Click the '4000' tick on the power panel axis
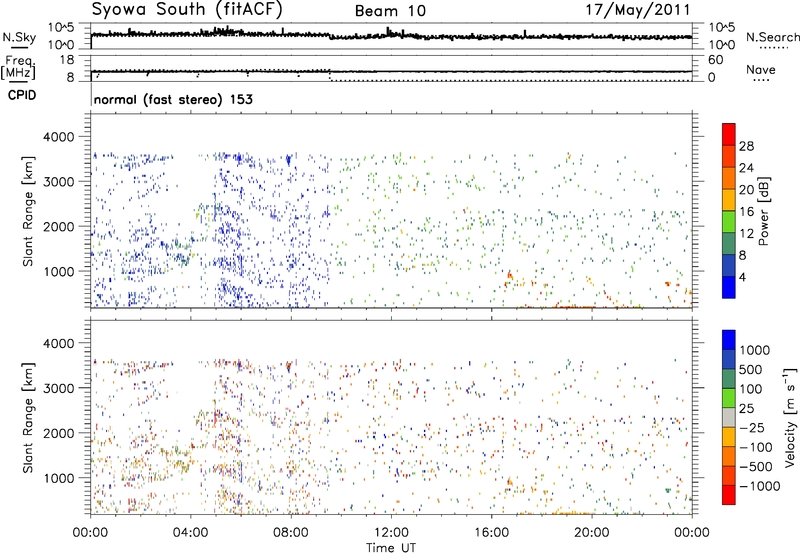The width and height of the screenshot is (800, 554). pyautogui.click(x=58, y=137)
